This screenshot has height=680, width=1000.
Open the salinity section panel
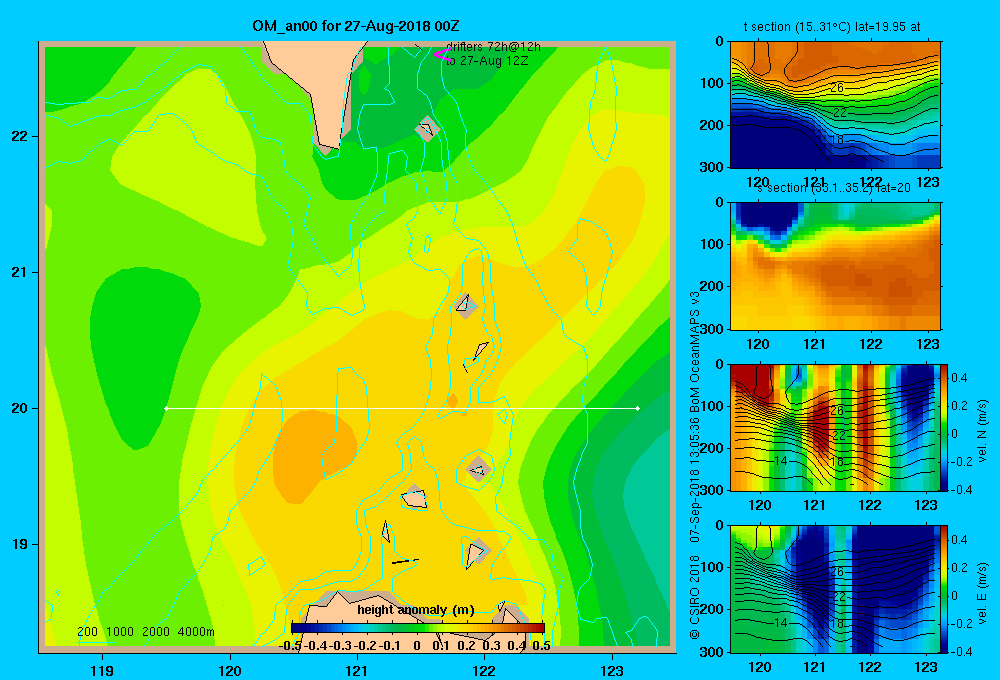point(835,266)
